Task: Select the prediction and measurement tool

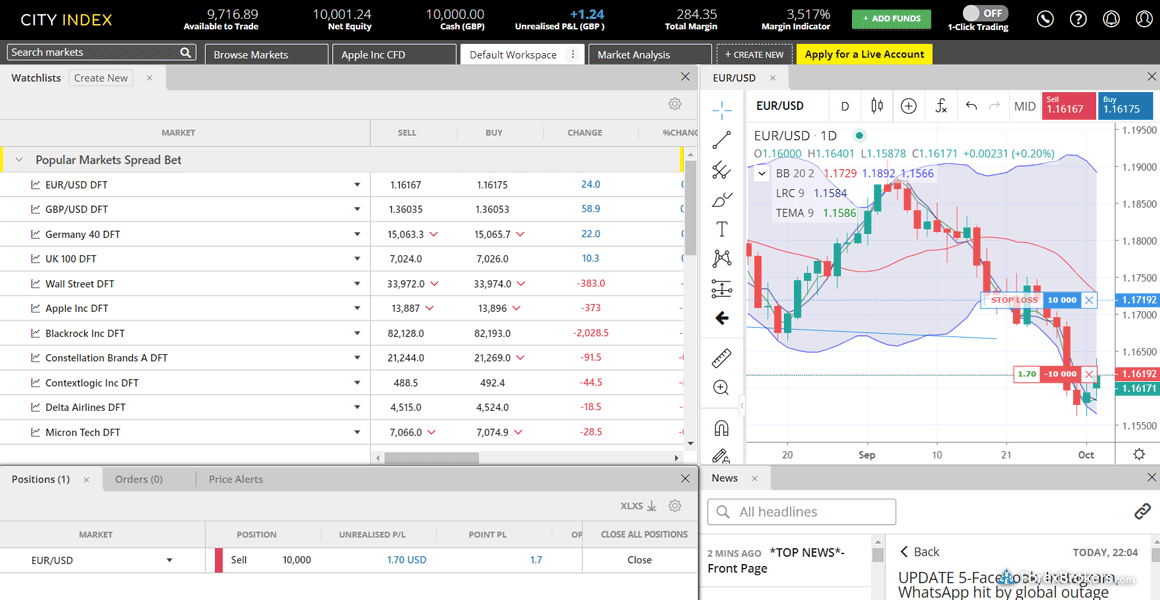Action: click(722, 289)
